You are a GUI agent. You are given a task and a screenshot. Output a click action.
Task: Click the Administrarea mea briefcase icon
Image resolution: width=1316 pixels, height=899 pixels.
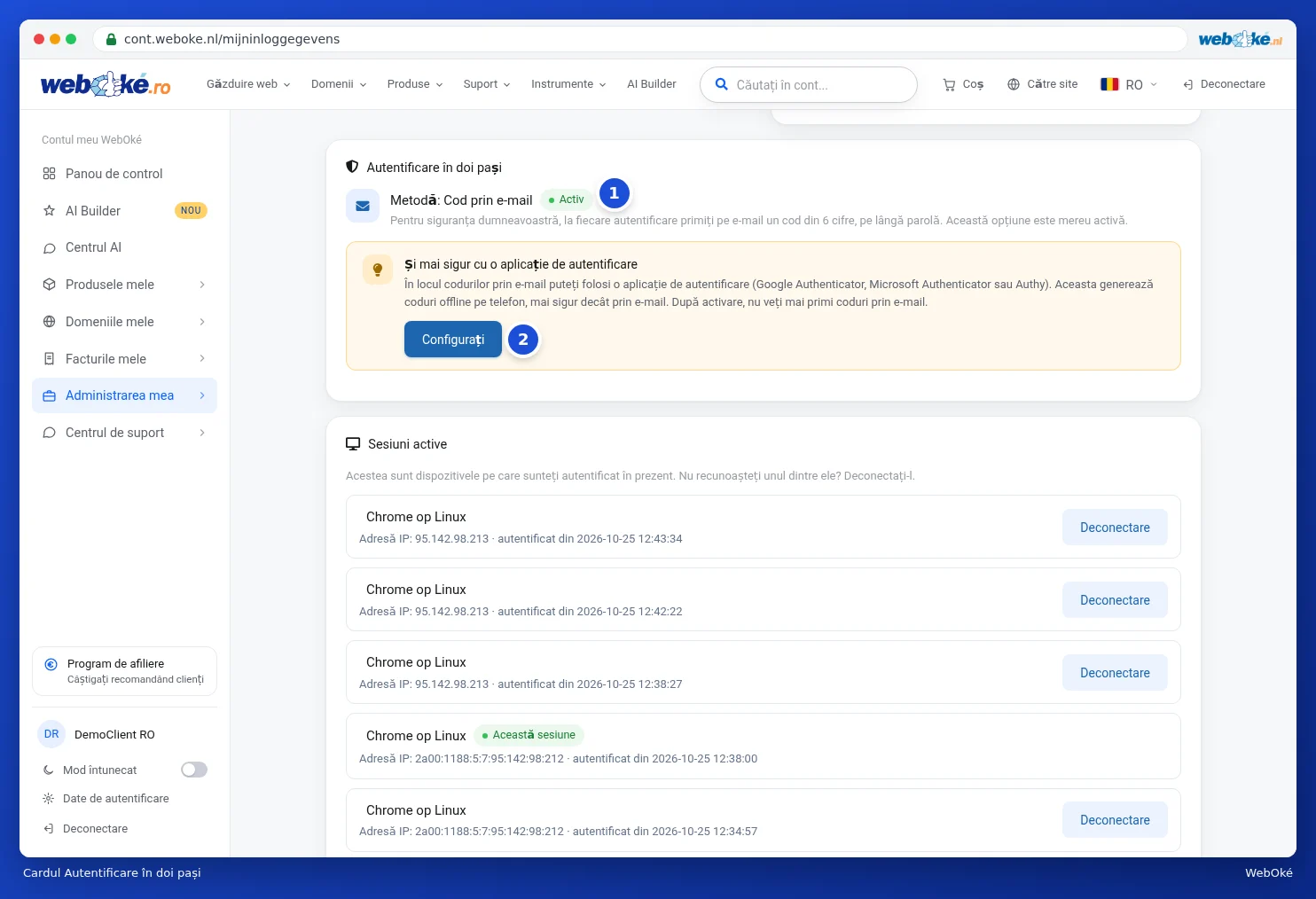coord(50,396)
